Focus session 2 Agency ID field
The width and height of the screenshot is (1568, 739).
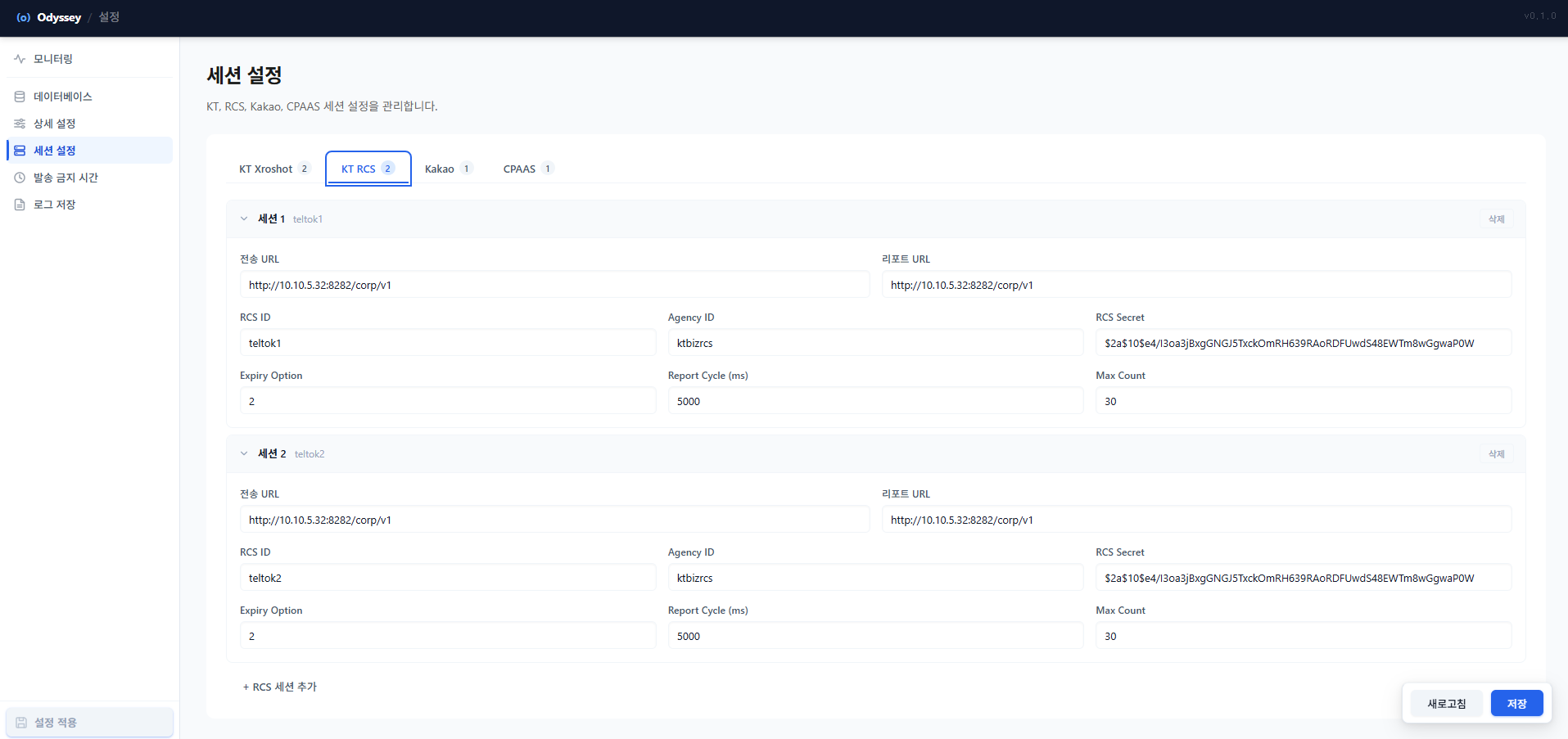[x=875, y=578]
